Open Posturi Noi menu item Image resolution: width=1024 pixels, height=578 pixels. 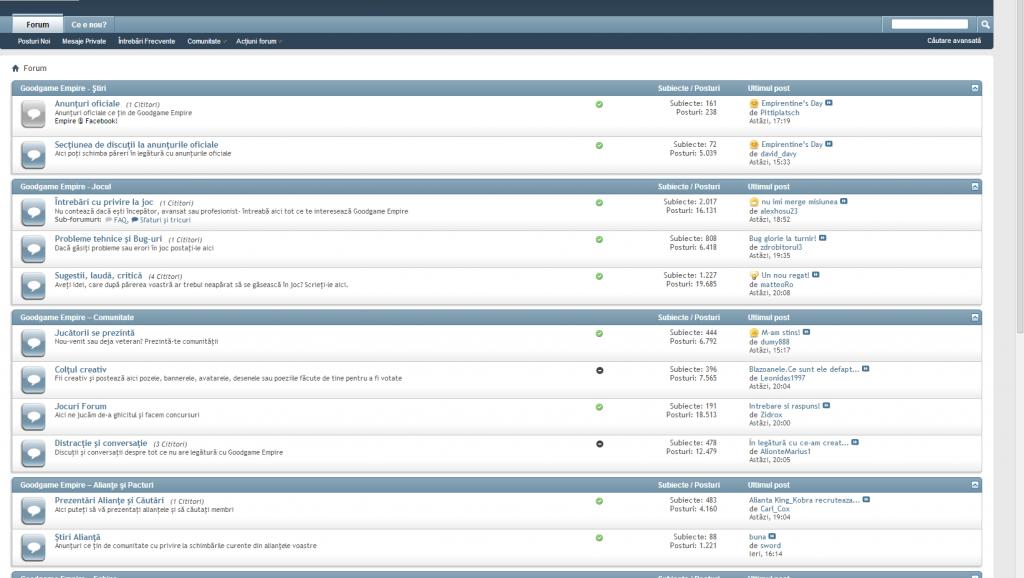pyautogui.click(x=34, y=41)
